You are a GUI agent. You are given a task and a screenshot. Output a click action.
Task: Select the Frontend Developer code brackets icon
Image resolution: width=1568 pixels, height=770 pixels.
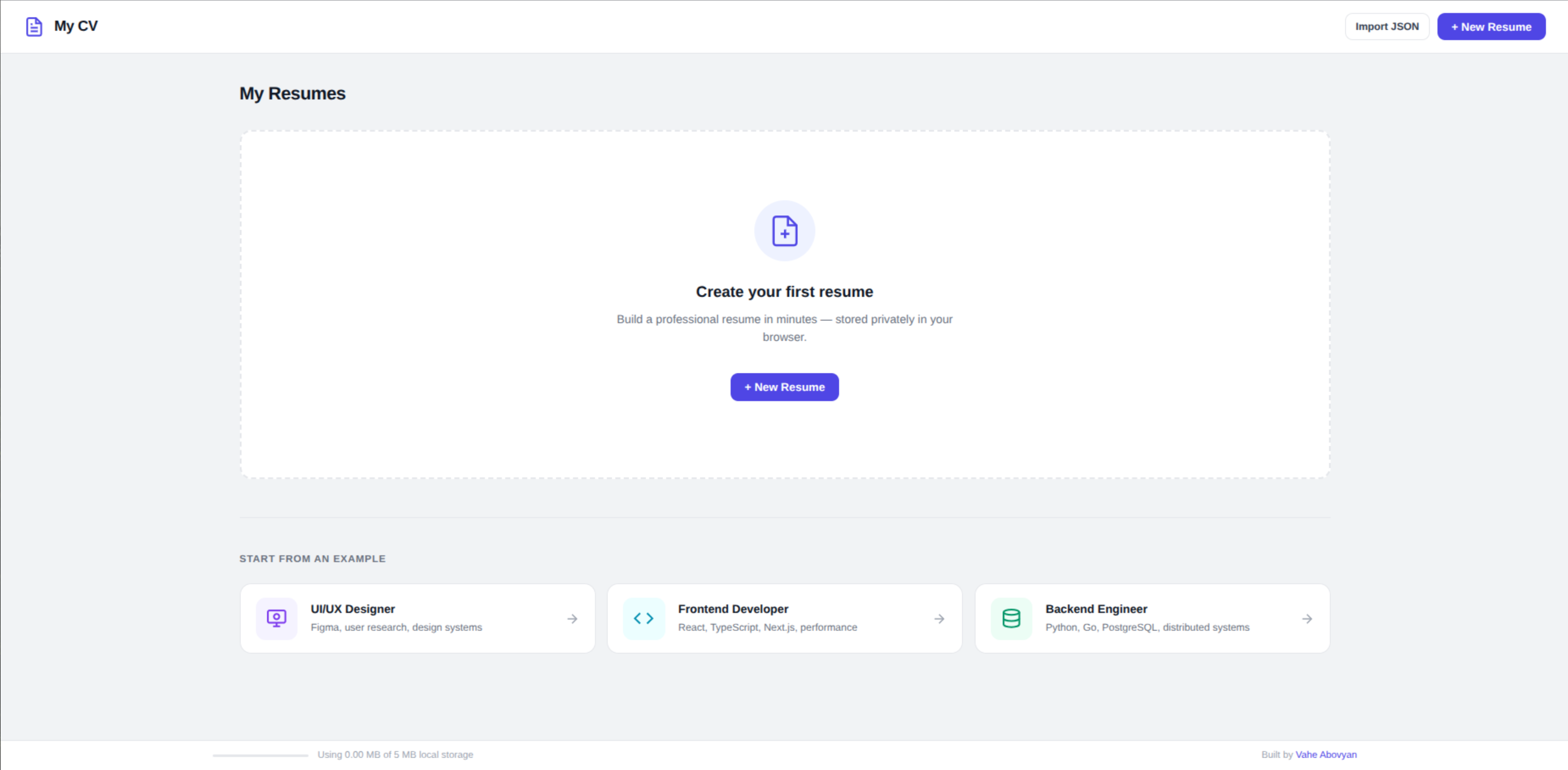(x=644, y=619)
